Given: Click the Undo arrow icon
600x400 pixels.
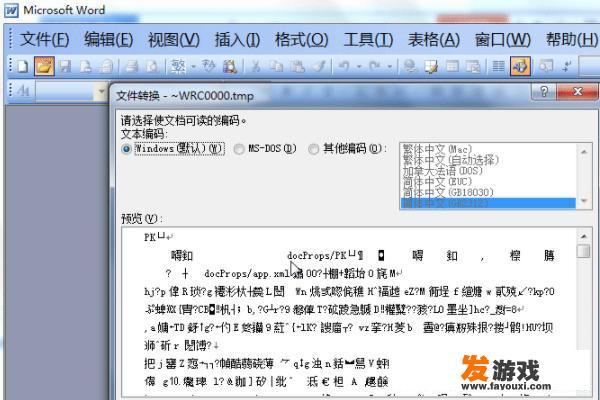Looking at the screenshot, I should [344, 67].
